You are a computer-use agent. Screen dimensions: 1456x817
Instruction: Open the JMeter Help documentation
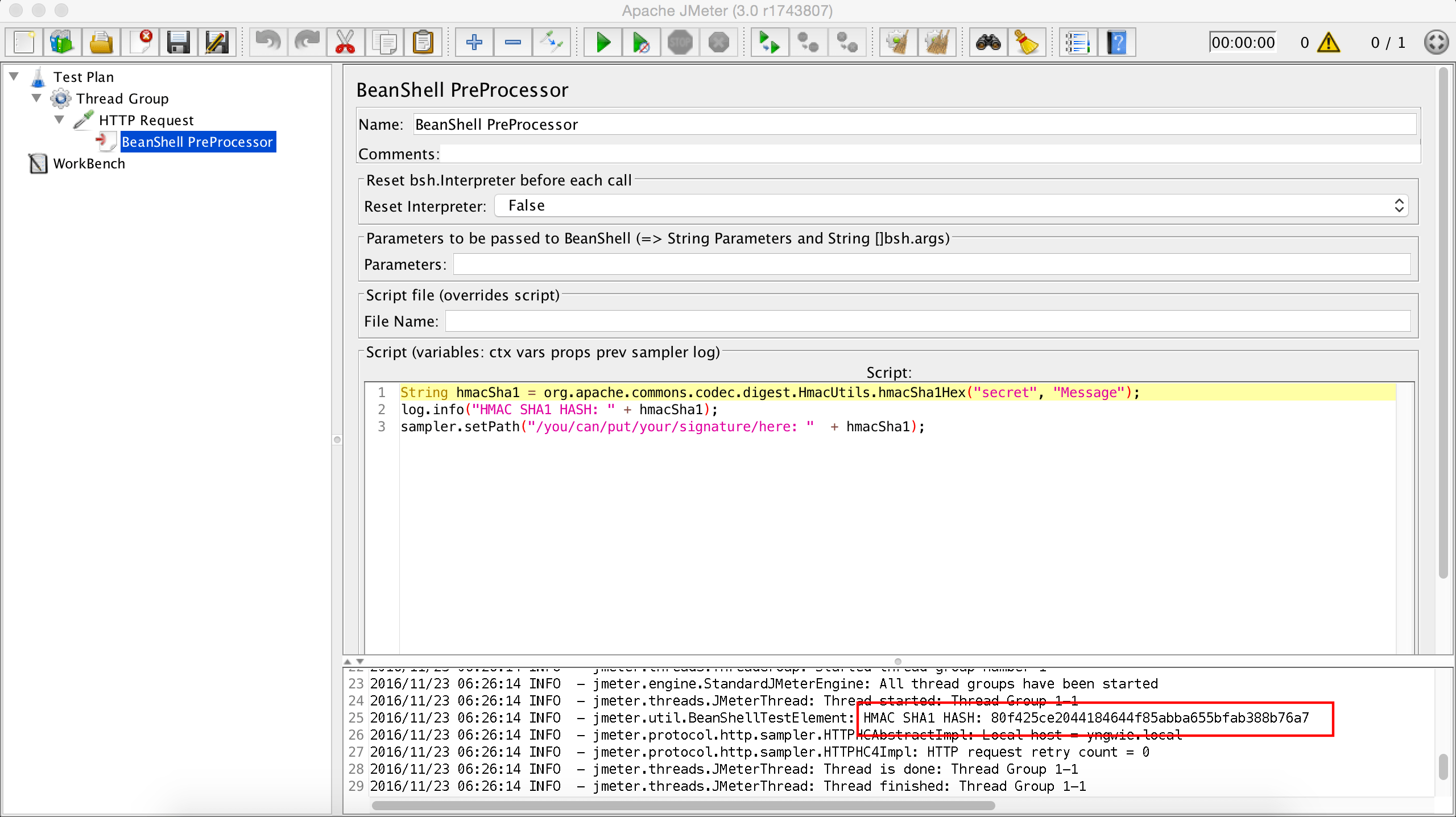coord(1116,42)
